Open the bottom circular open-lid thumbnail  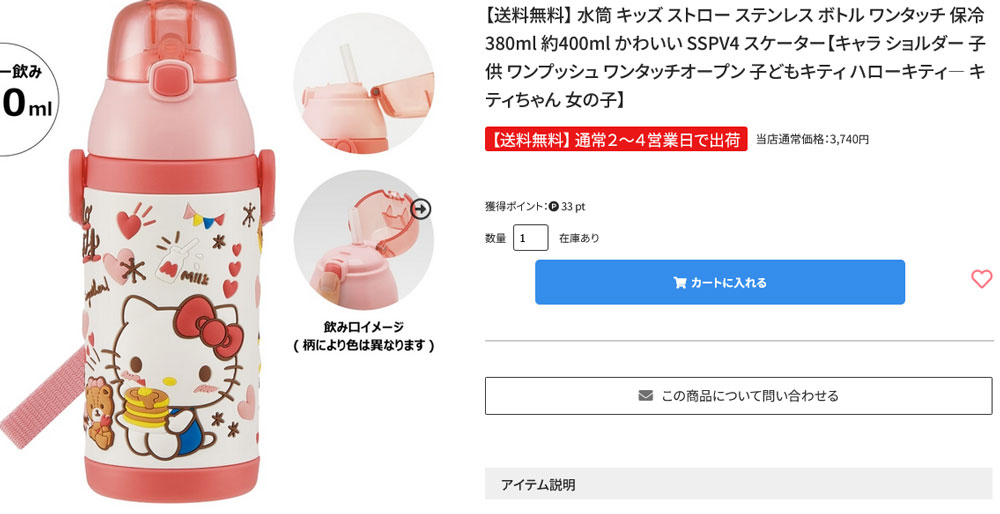pyautogui.click(x=363, y=240)
